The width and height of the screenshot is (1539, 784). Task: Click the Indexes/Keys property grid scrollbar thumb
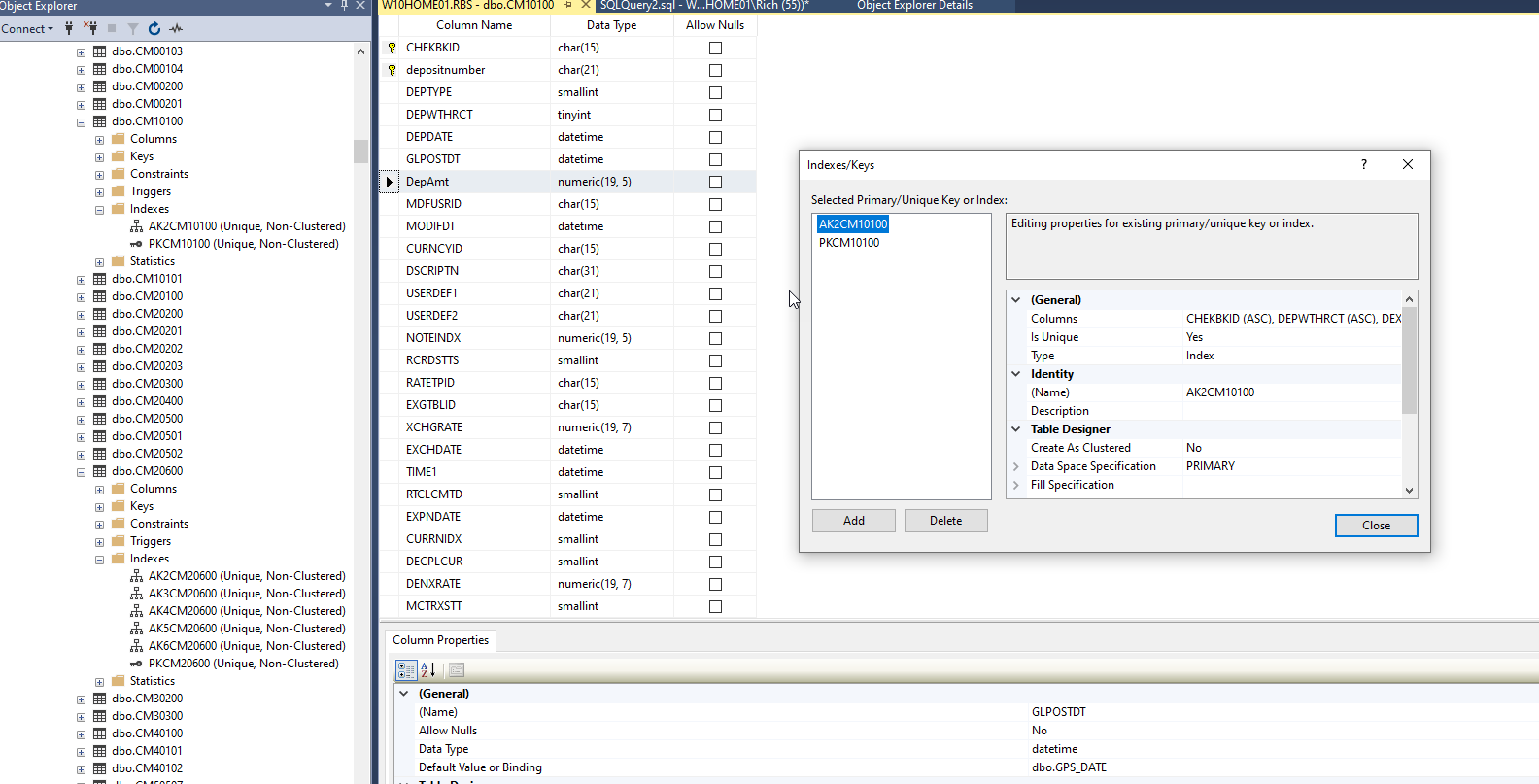1410,360
